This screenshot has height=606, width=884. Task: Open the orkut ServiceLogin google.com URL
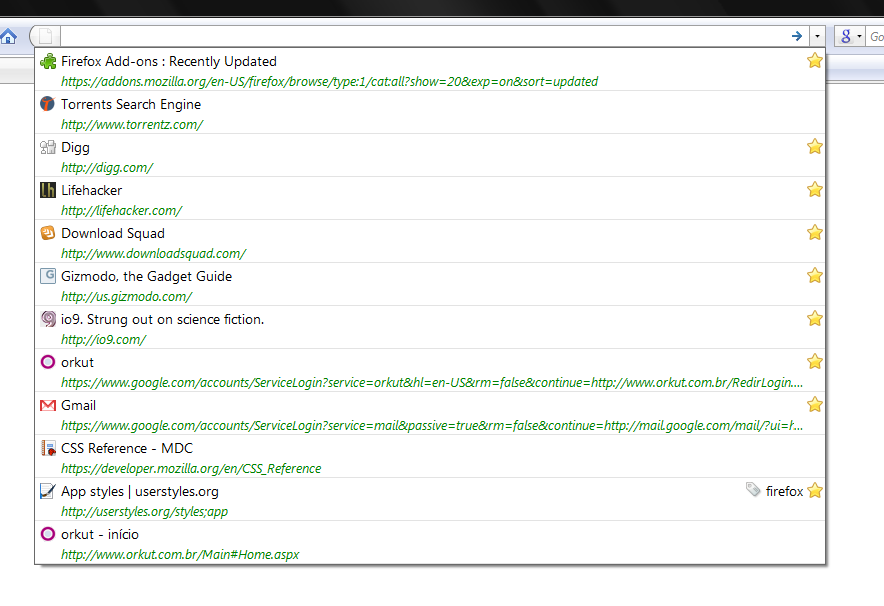coord(432,383)
